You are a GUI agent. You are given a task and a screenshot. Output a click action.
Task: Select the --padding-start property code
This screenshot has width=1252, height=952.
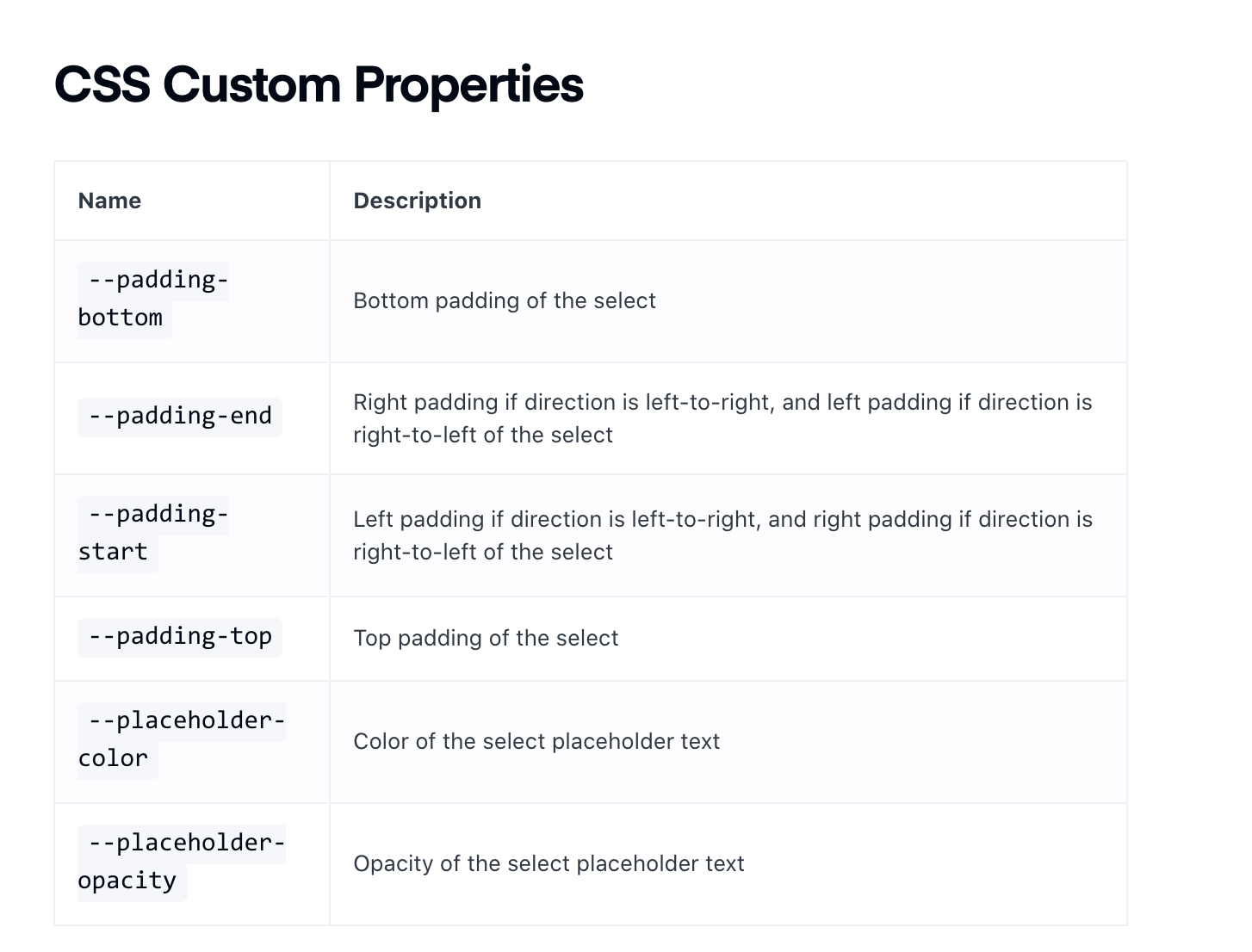[153, 534]
